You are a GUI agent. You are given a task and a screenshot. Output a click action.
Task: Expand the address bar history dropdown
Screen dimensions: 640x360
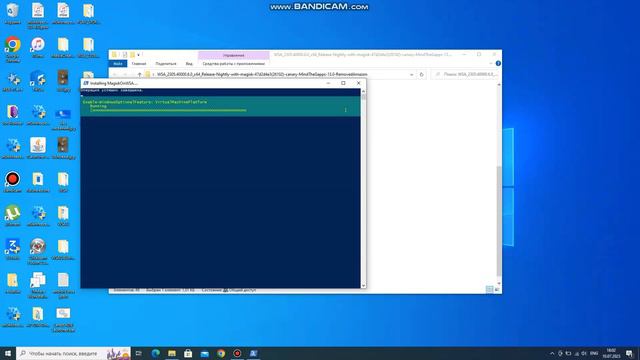tap(411, 75)
